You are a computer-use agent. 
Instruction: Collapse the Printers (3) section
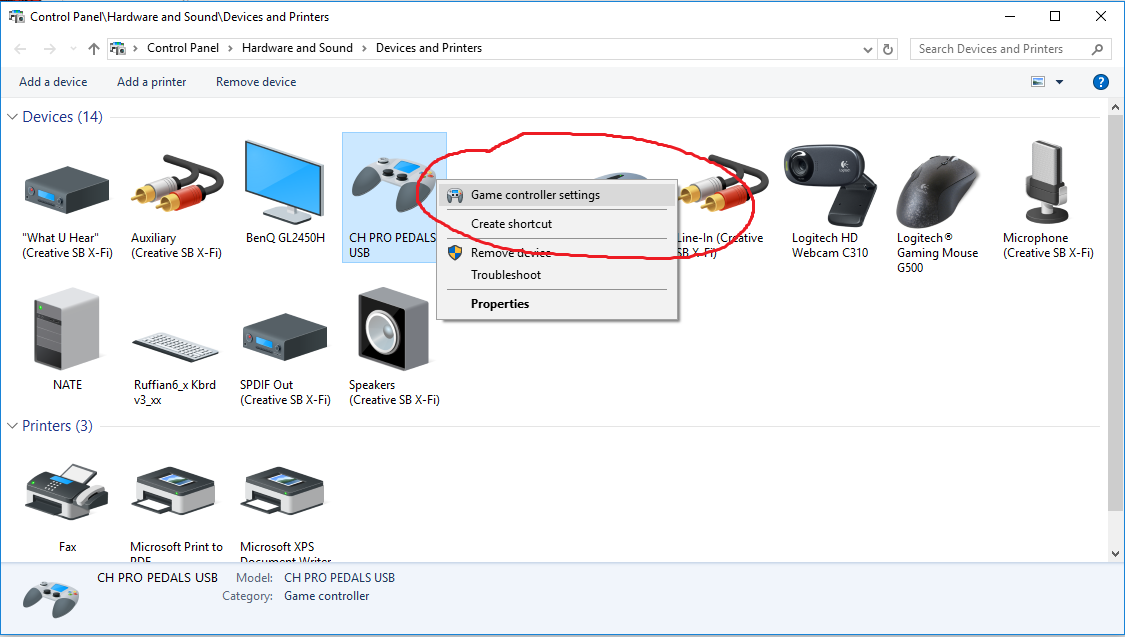tap(12, 426)
